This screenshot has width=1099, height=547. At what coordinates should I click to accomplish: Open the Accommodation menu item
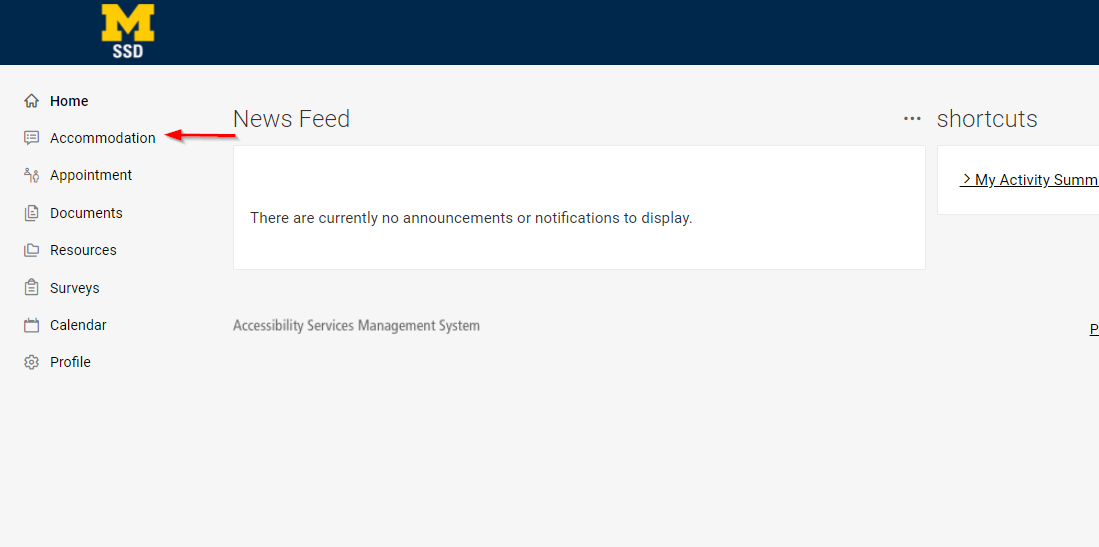coord(103,138)
